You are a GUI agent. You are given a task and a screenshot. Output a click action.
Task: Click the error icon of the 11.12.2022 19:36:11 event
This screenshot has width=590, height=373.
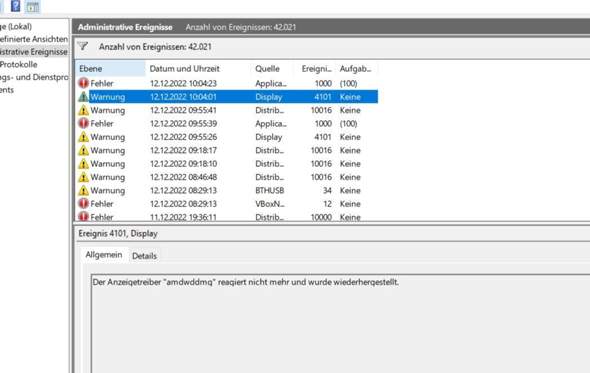coord(84,217)
